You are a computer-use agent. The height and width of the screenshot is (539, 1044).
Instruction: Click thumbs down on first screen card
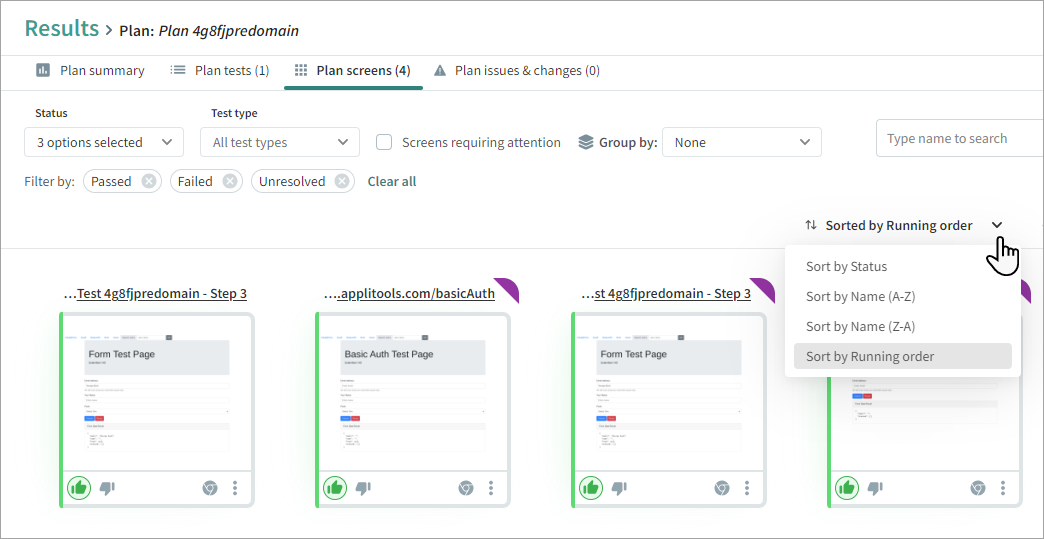108,488
